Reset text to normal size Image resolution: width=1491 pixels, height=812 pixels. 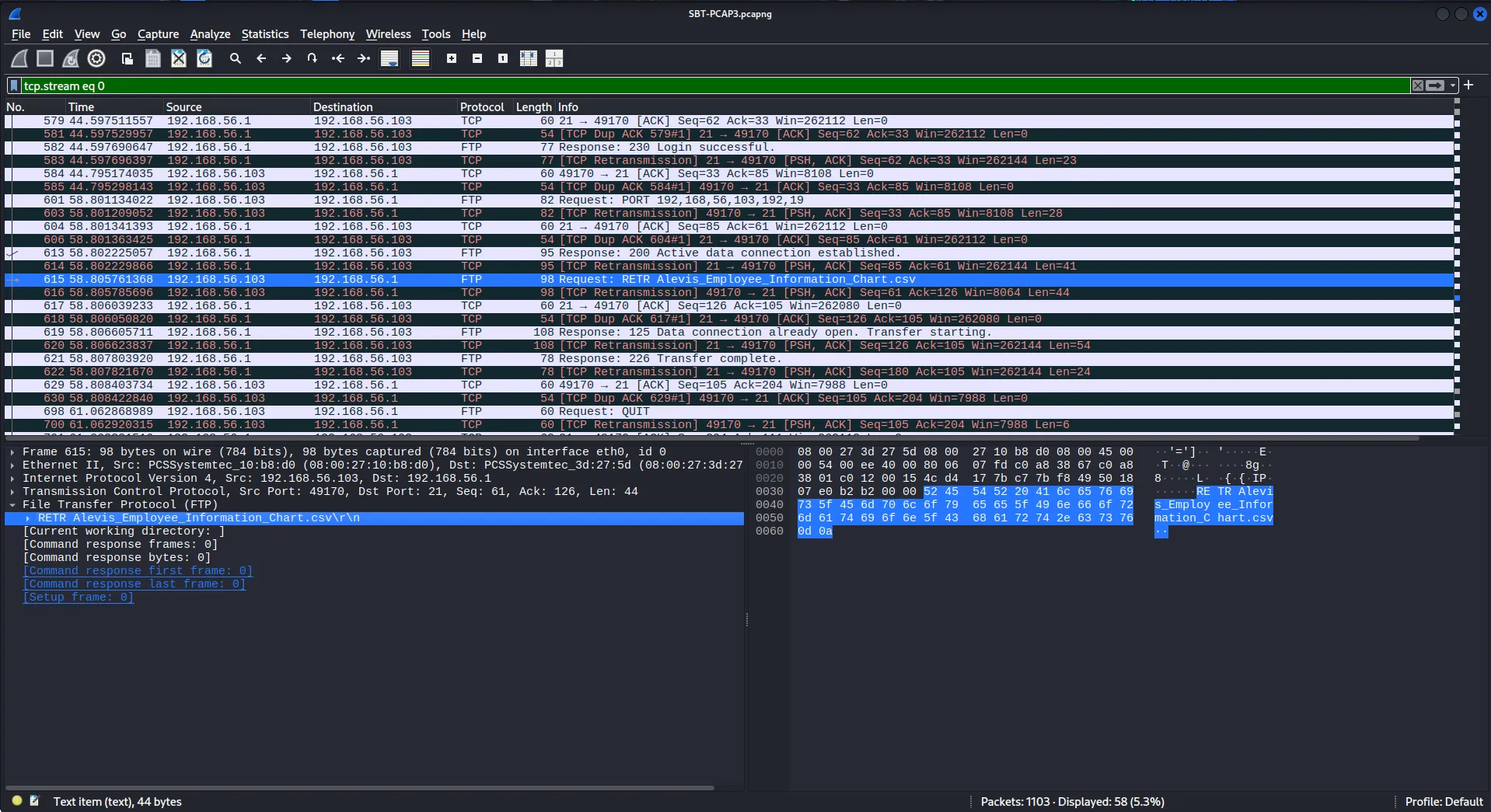click(x=503, y=58)
